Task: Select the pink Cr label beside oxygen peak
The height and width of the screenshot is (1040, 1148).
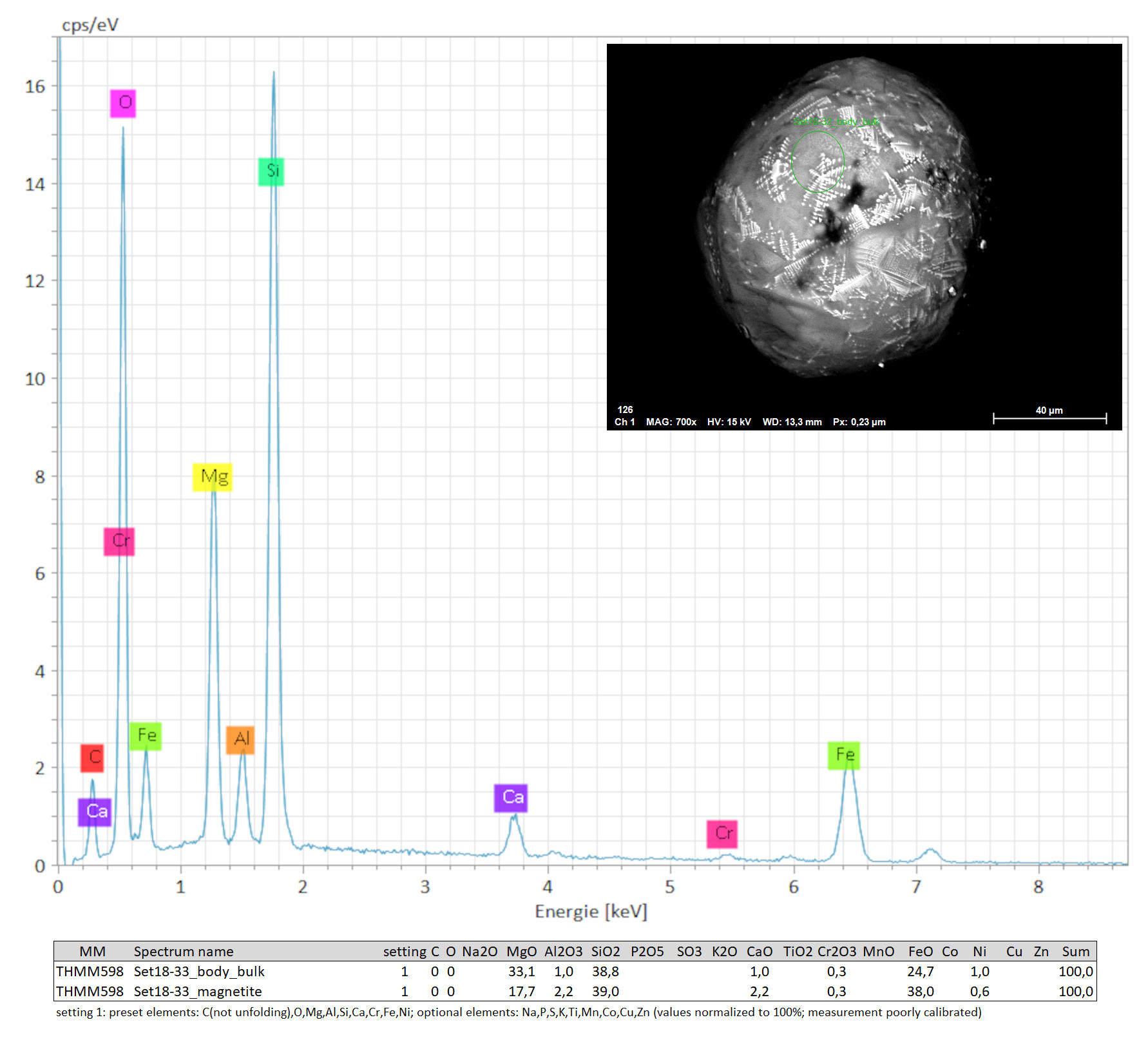Action: tap(119, 541)
